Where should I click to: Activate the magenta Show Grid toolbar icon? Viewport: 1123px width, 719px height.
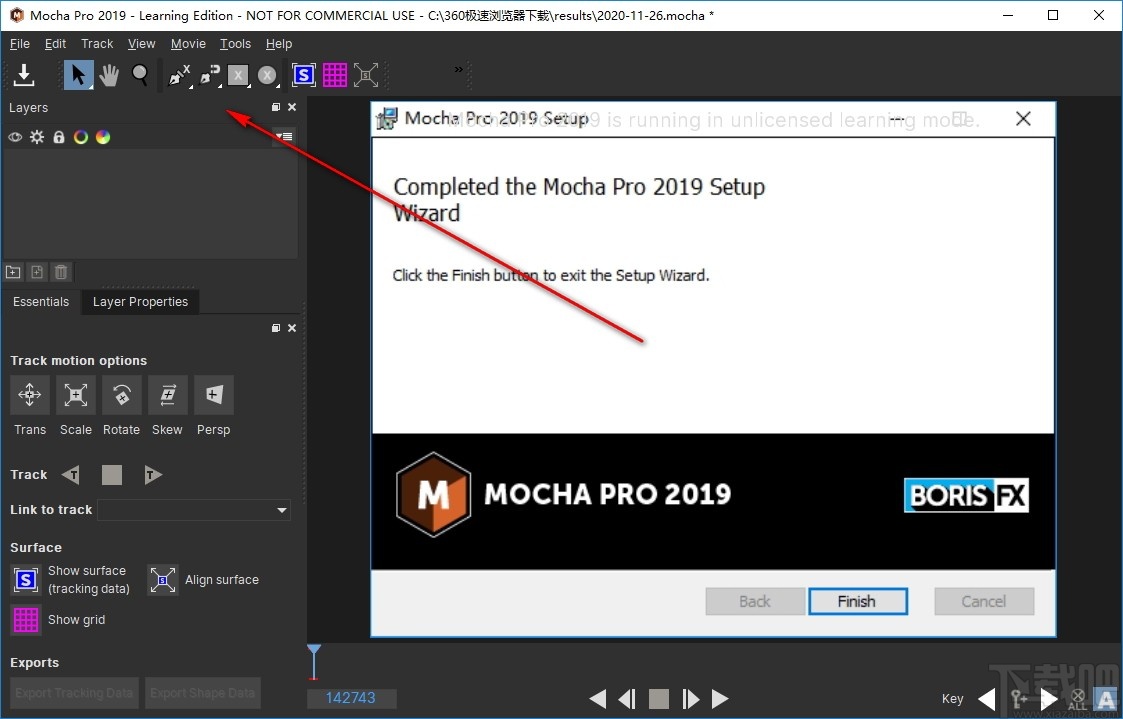pyautogui.click(x=334, y=74)
